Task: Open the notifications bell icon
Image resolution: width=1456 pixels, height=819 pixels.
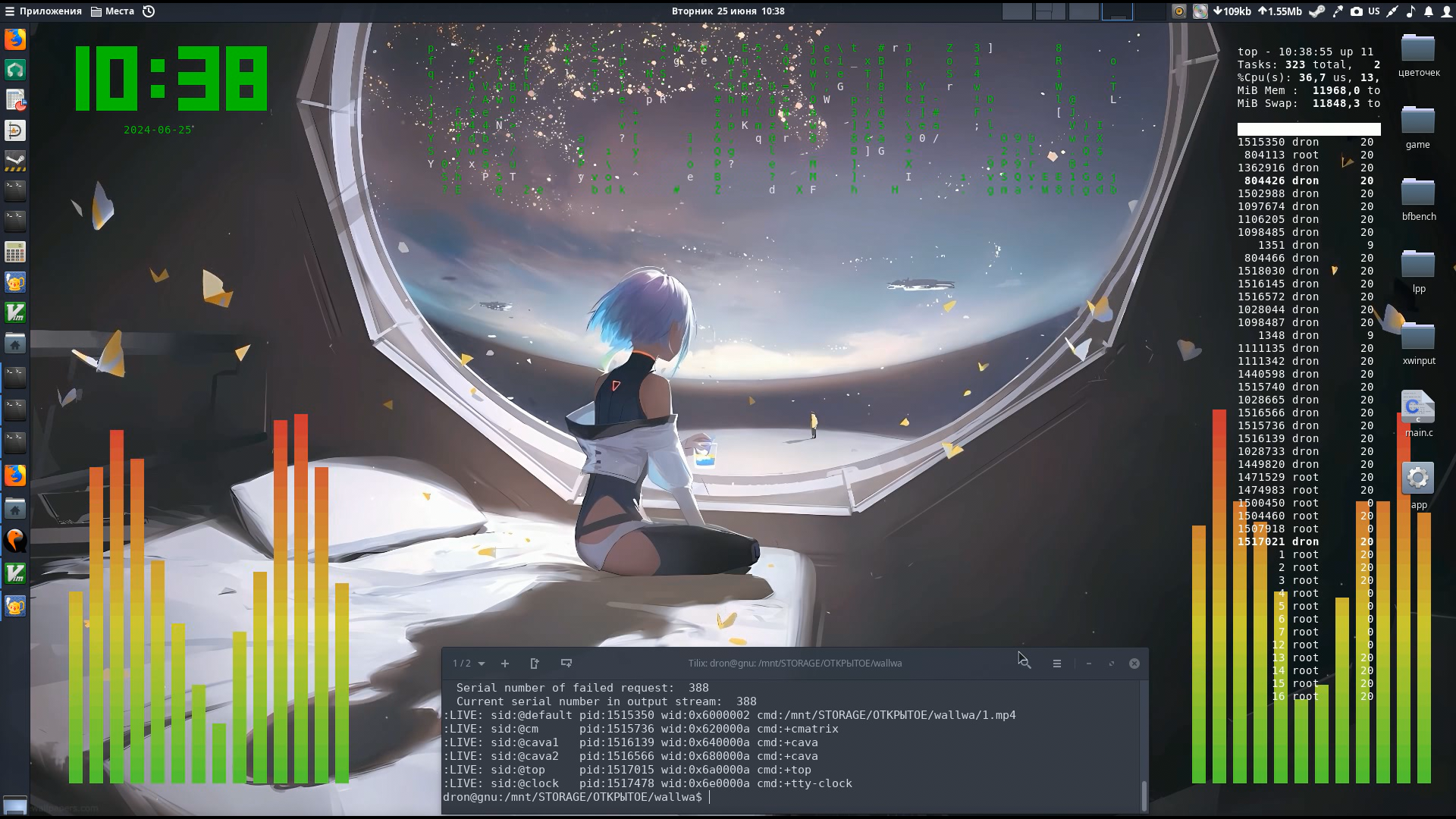Action: (x=1429, y=11)
